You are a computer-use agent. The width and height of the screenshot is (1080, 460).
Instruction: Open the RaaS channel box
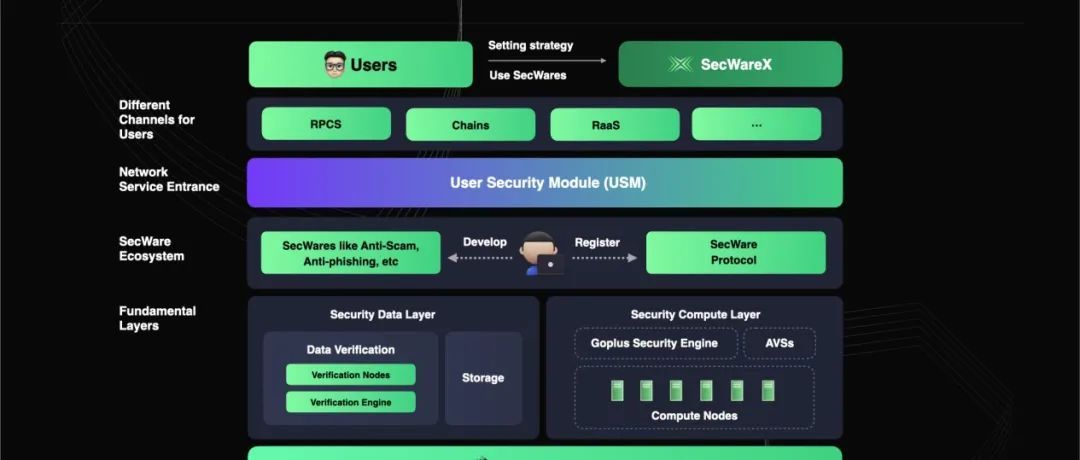pyautogui.click(x=614, y=124)
